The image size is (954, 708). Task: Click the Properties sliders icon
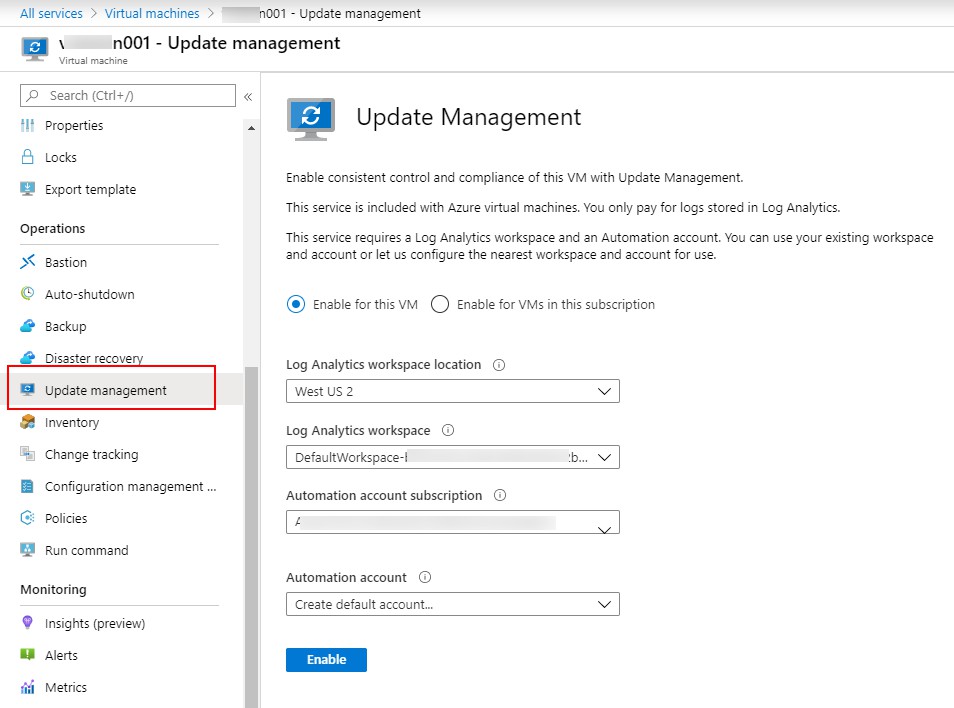tap(27, 125)
